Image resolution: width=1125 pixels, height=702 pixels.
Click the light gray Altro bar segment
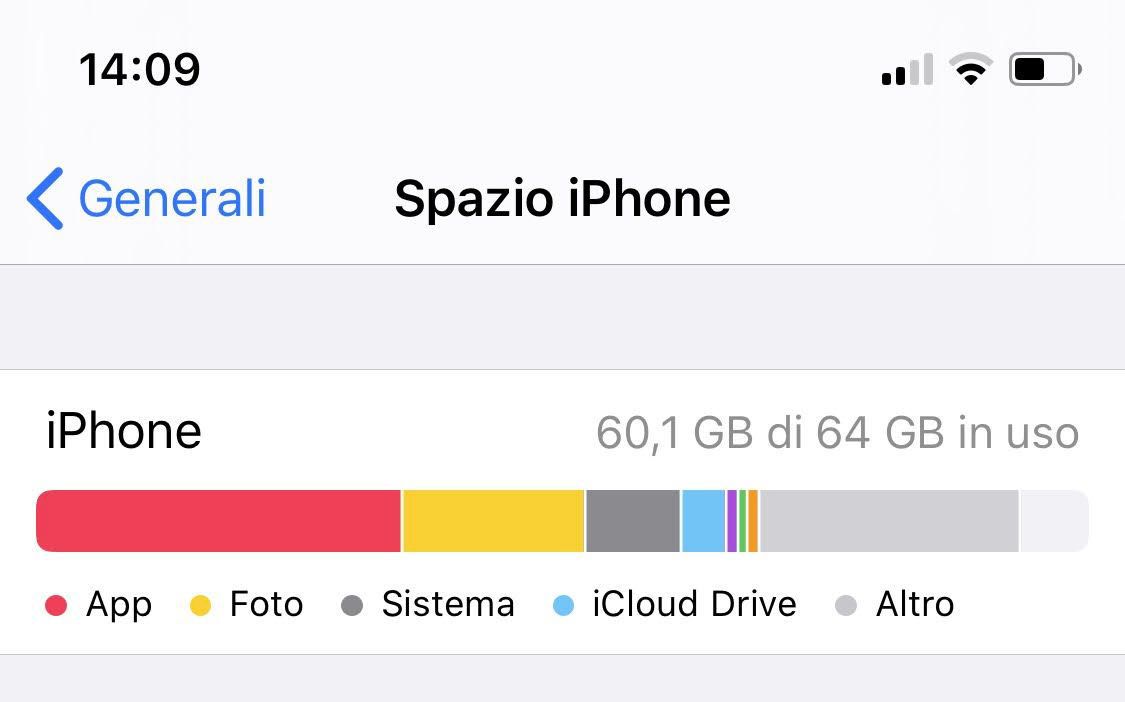tap(888, 521)
